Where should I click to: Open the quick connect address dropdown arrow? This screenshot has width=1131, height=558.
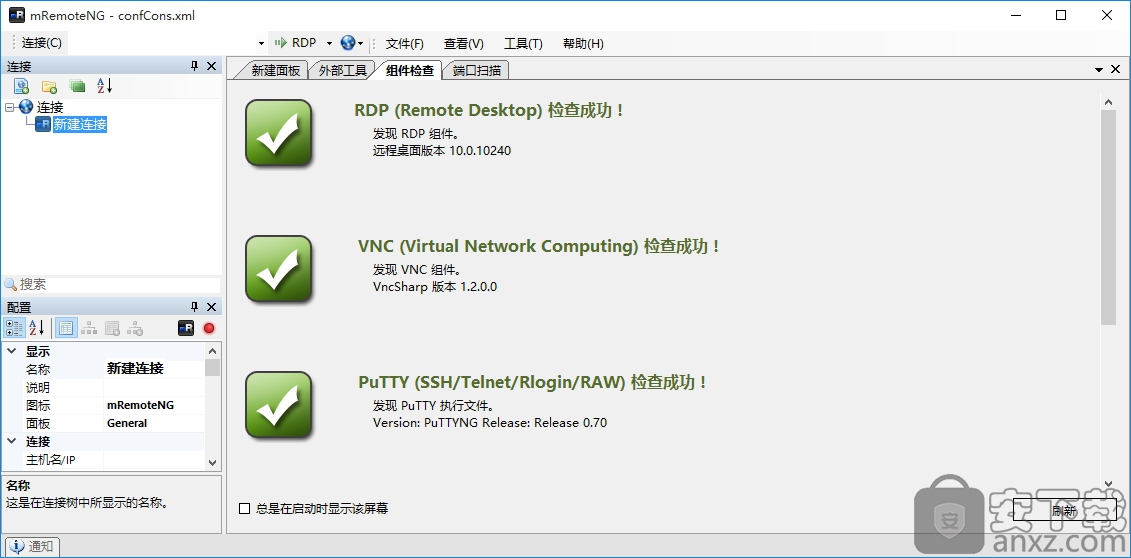coord(260,43)
